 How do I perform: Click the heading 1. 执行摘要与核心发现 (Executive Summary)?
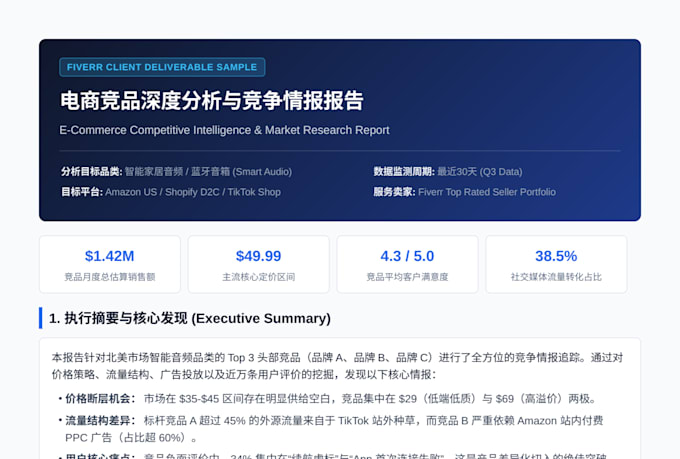tap(190, 318)
